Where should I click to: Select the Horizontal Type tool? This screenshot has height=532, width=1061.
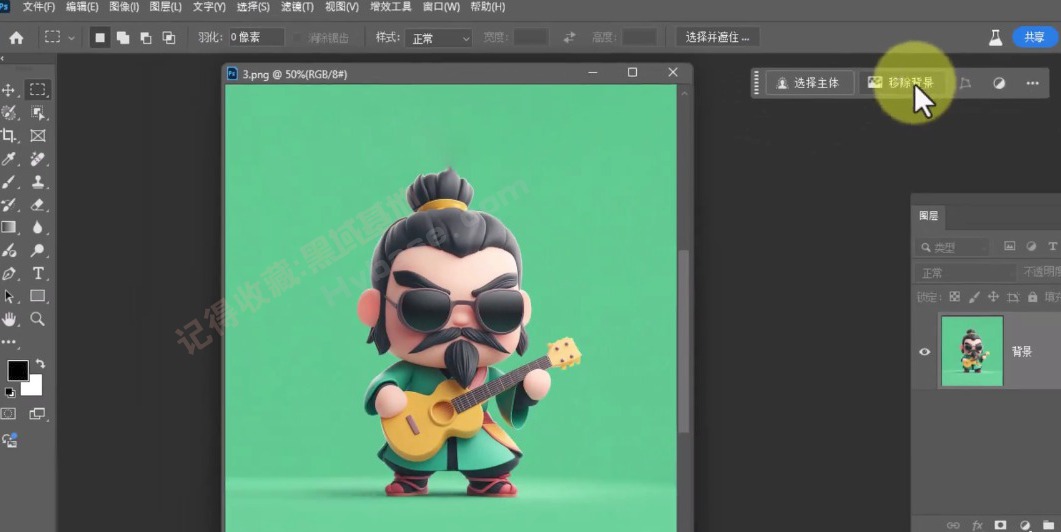[38, 273]
